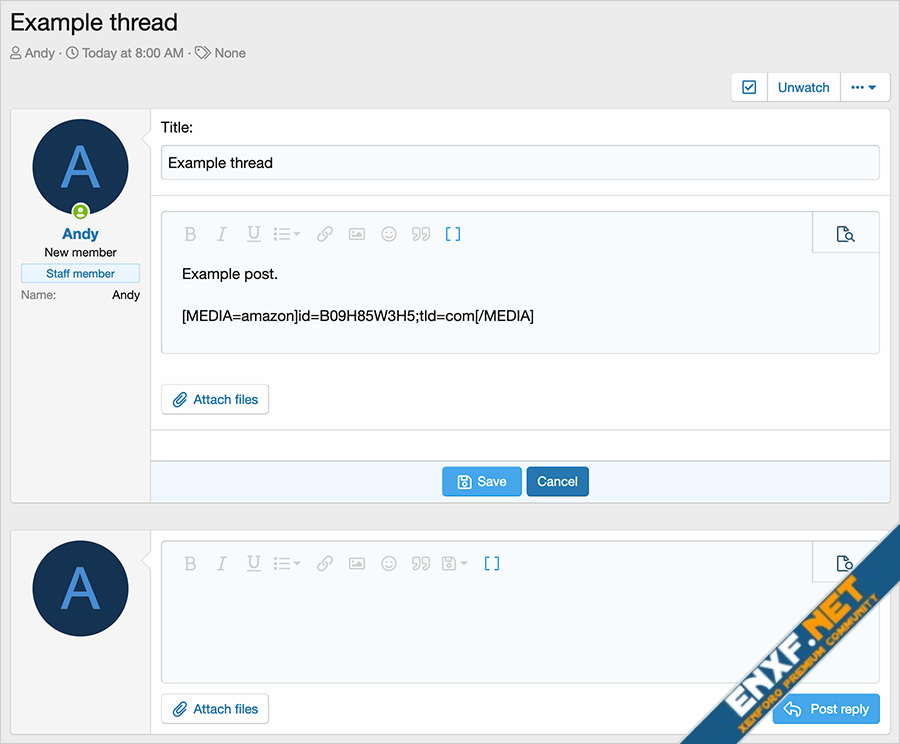Open the three-dots thread tools menu
The image size is (900, 744).
(864, 87)
